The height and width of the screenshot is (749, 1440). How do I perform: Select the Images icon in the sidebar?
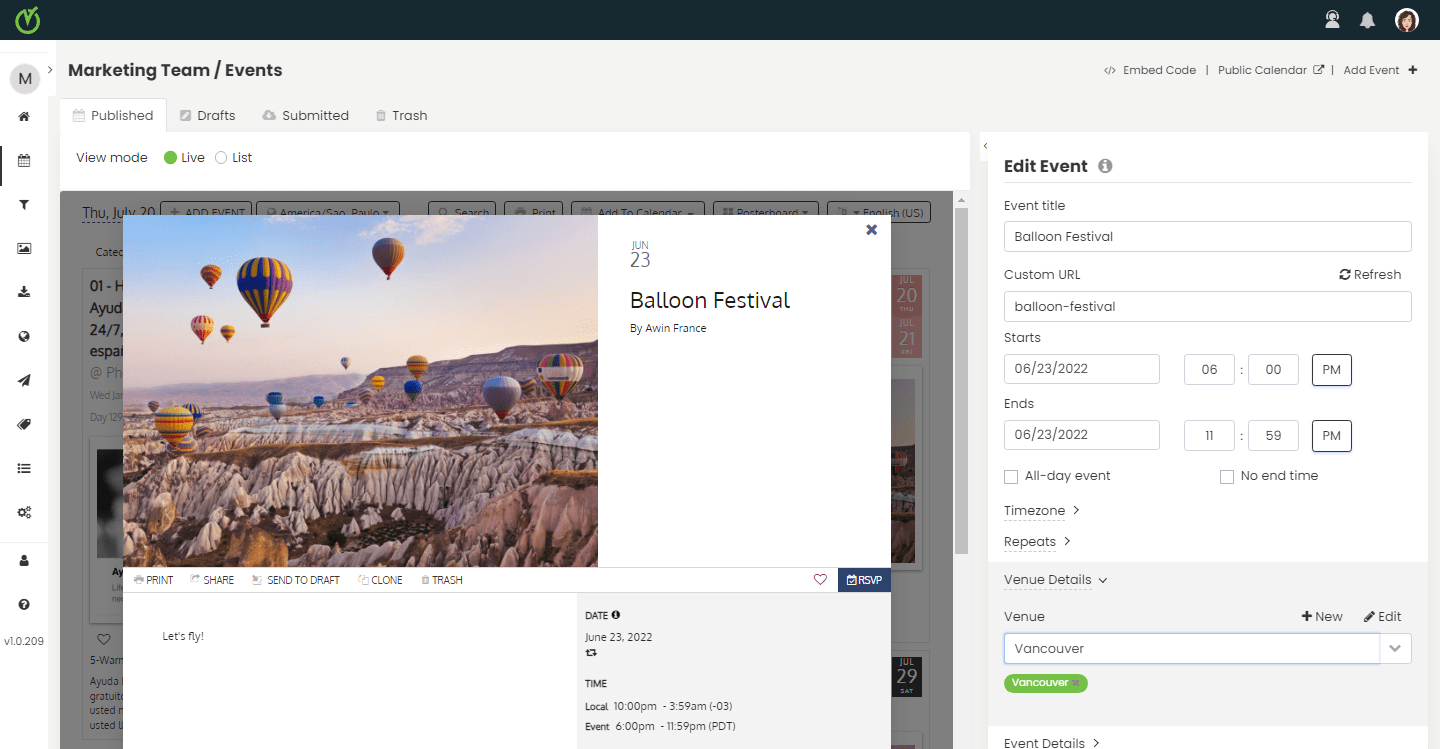click(x=24, y=248)
